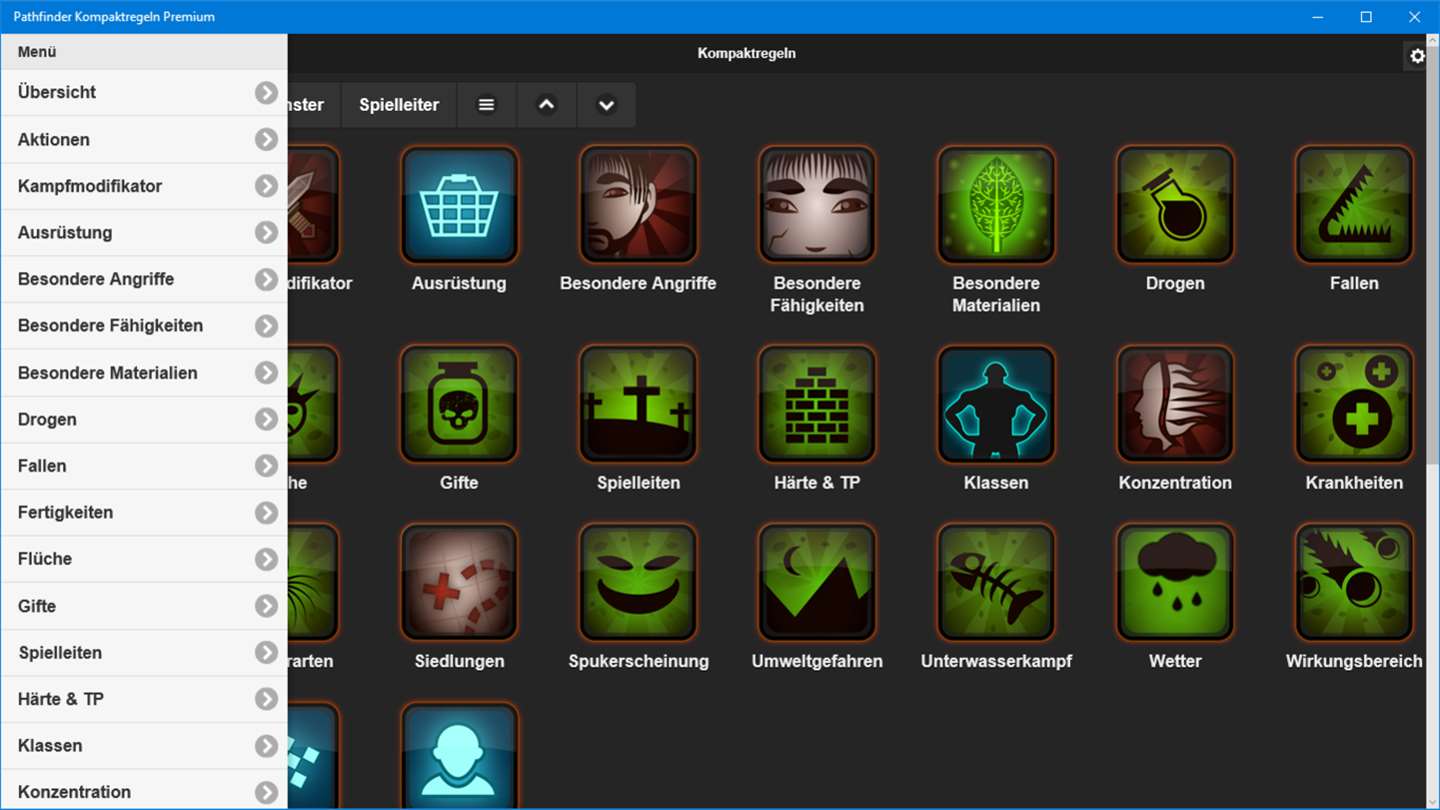The image size is (1440, 810).
Task: Click the down chevron toolbar button
Action: 606,105
